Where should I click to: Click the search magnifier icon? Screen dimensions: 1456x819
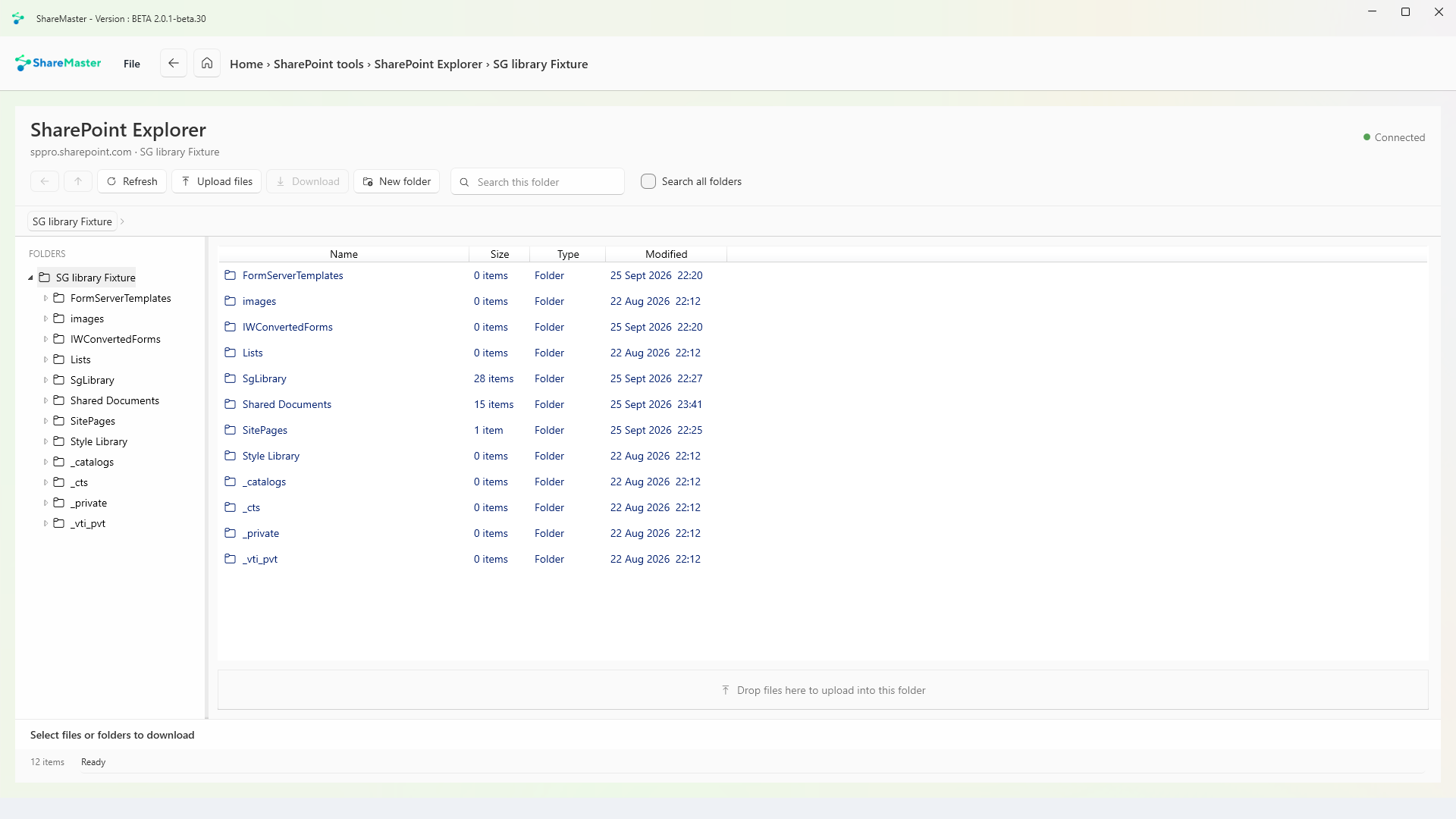coord(464,182)
